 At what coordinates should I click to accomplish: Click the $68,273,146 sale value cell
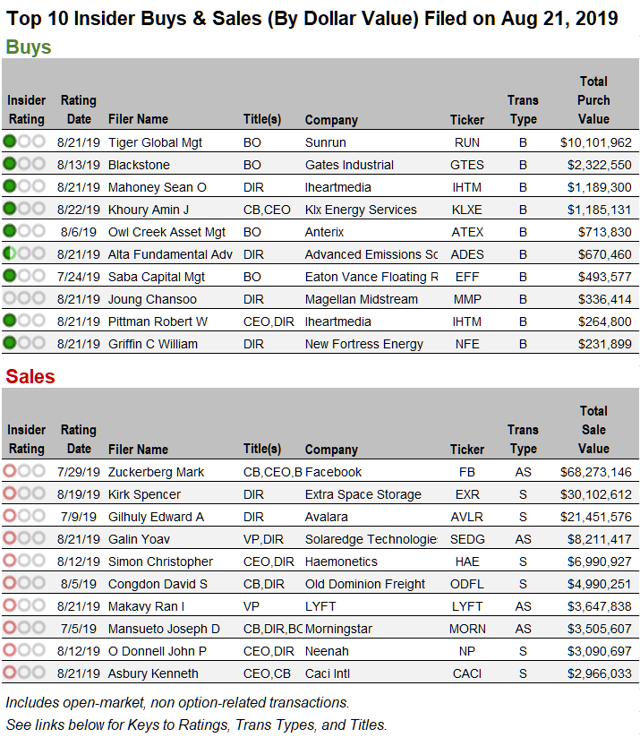(595, 472)
